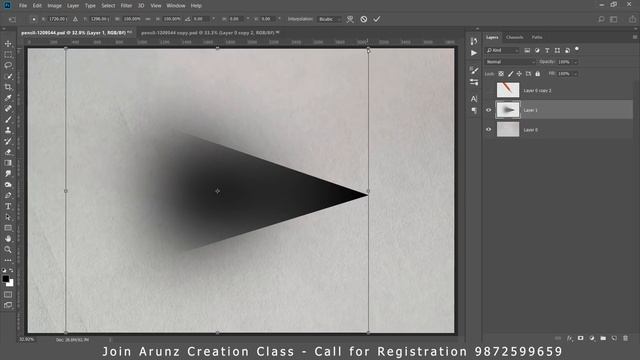Open the blend mode Normal dropdown

tap(510, 62)
